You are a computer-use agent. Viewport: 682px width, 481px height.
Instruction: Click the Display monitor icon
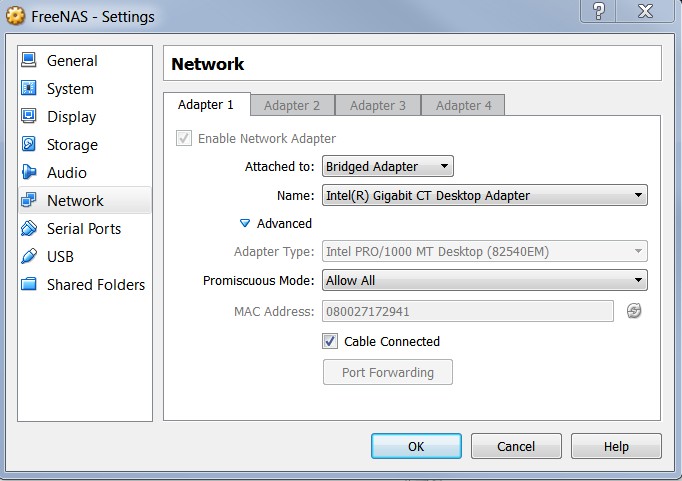29,117
